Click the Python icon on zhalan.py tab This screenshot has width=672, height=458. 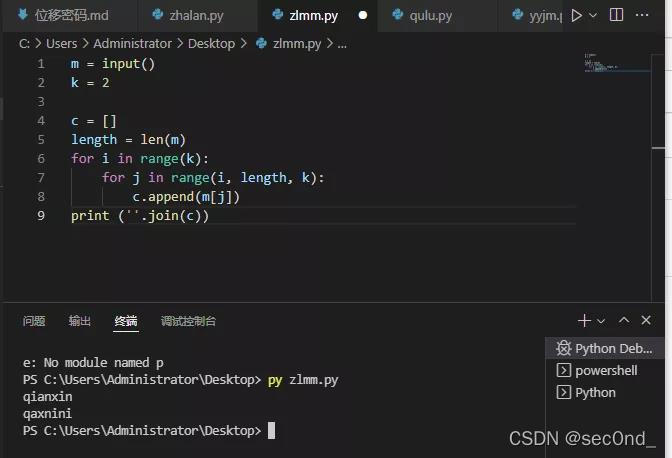tap(158, 15)
